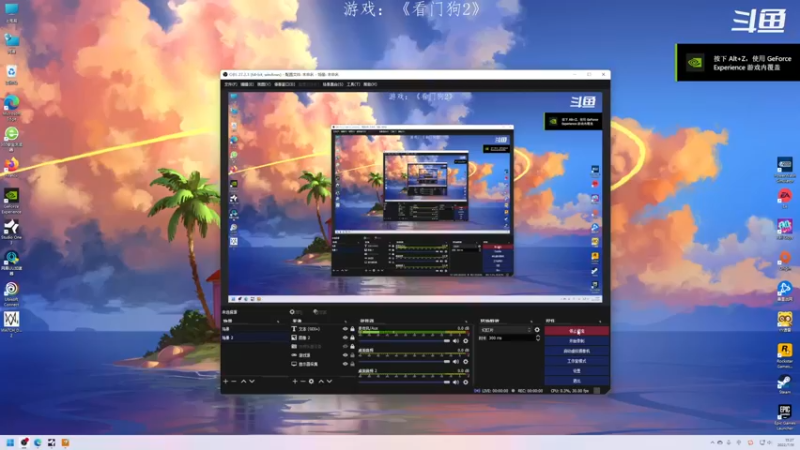Open settings gear for 桌面音频 channel
The image size is (800, 450).
point(465,362)
